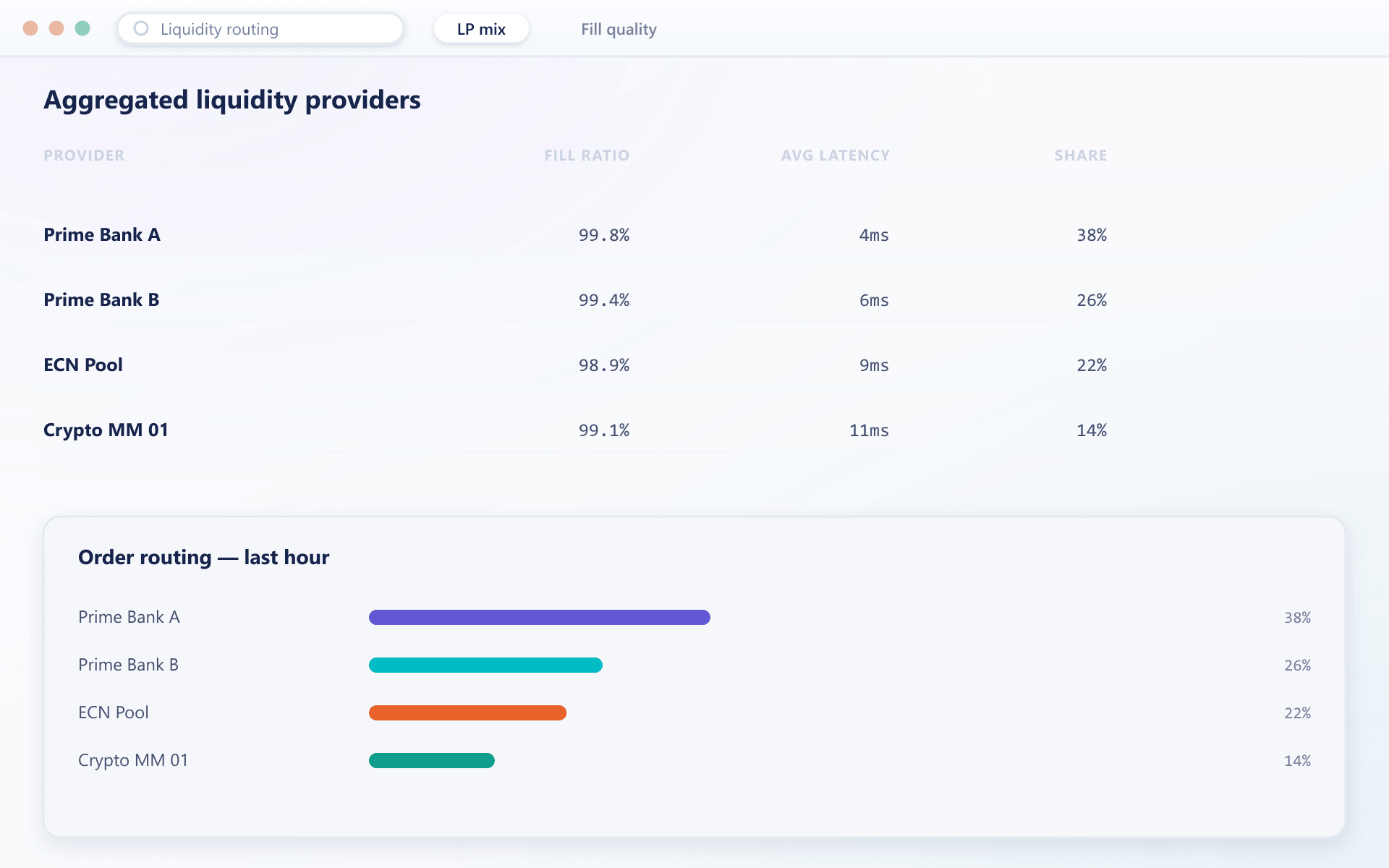Viewport: 1389px width, 868px height.
Task: Sort by the PROVIDER column header
Action: [84, 156]
